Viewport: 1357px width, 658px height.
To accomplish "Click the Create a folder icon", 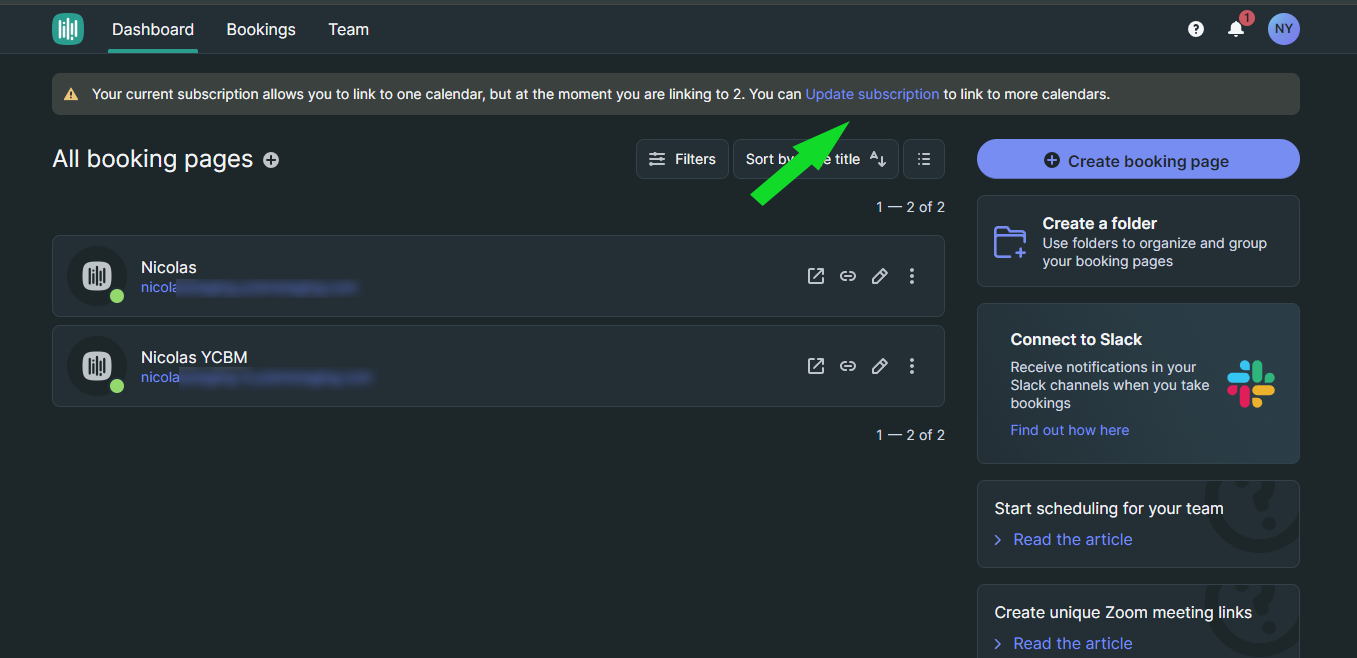I will click(1010, 242).
